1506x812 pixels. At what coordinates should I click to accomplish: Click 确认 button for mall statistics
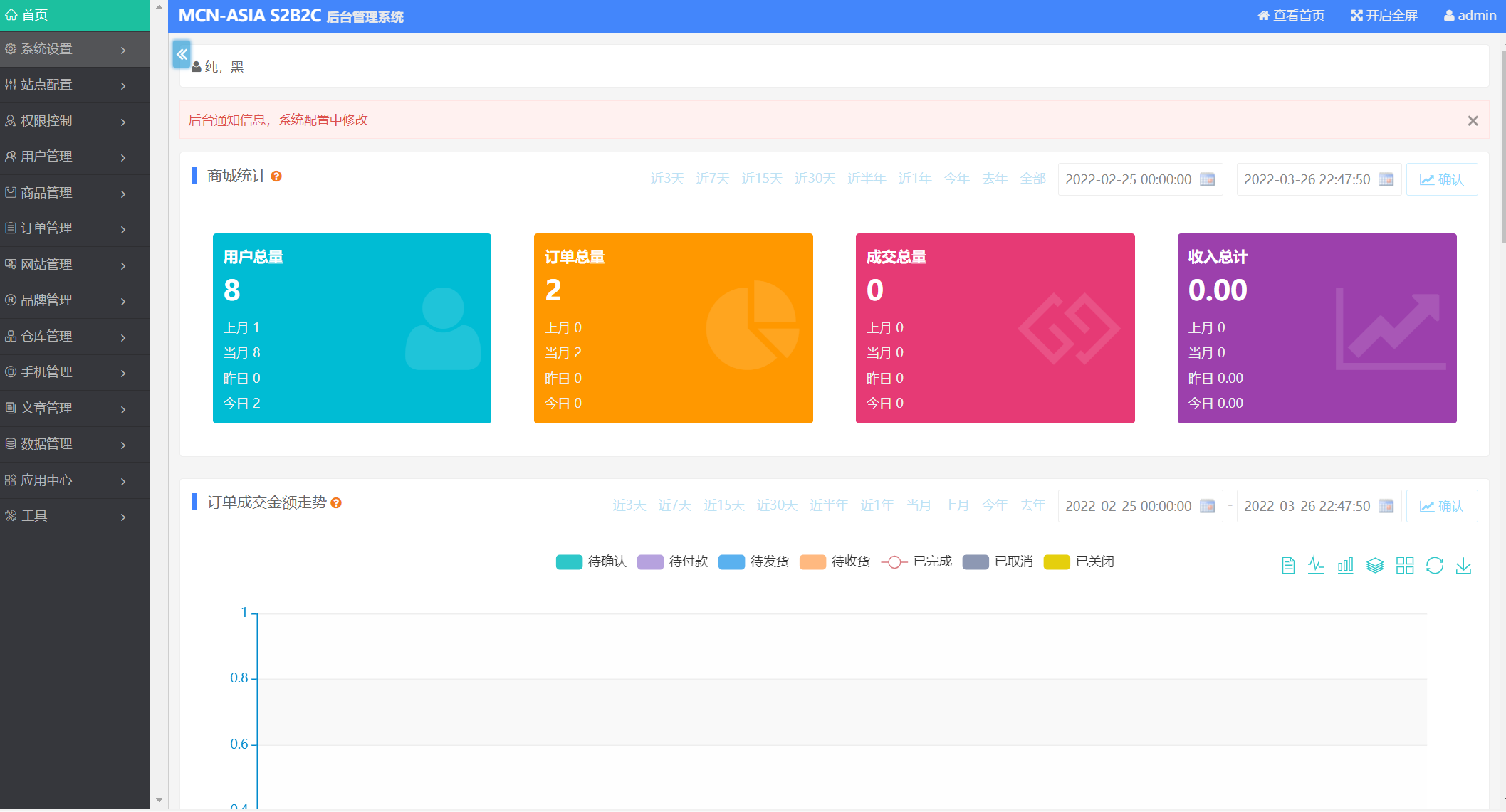coord(1441,179)
